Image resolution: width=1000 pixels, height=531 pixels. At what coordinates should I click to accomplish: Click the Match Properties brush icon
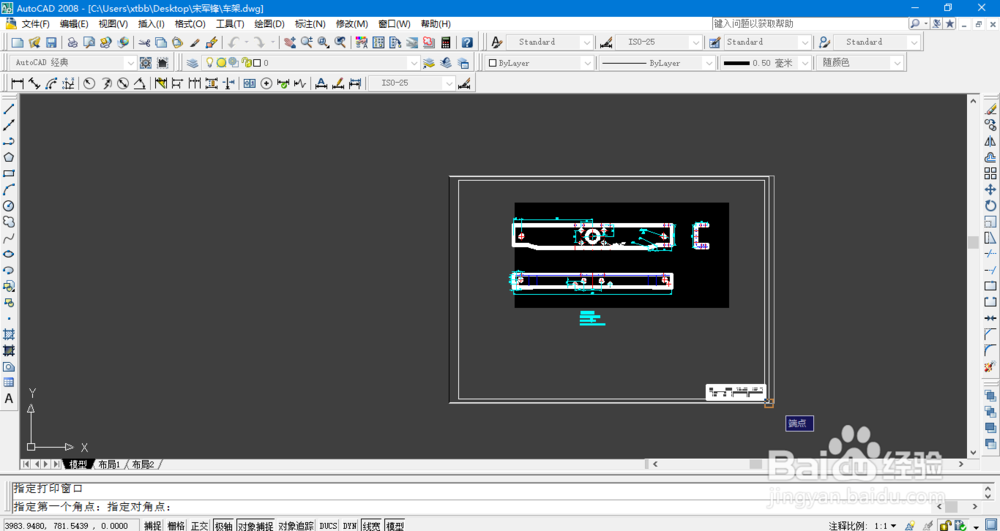[212, 42]
